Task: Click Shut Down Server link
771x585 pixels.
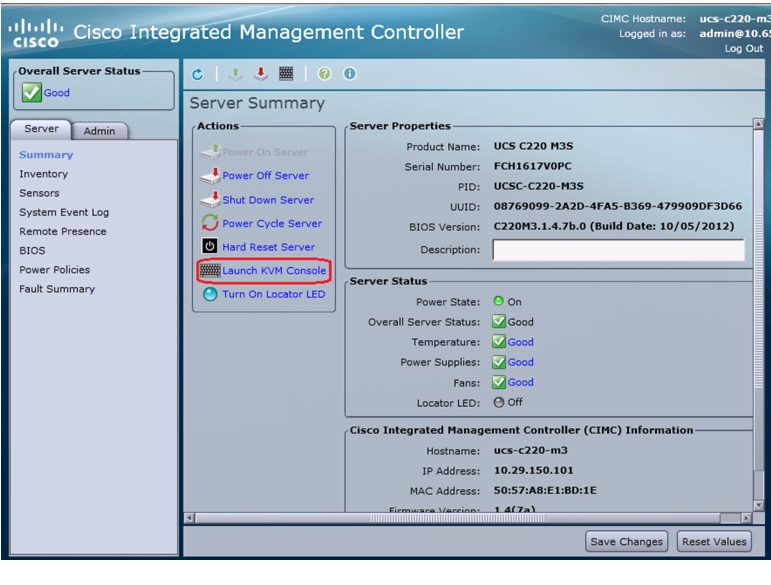Action: coord(268,200)
